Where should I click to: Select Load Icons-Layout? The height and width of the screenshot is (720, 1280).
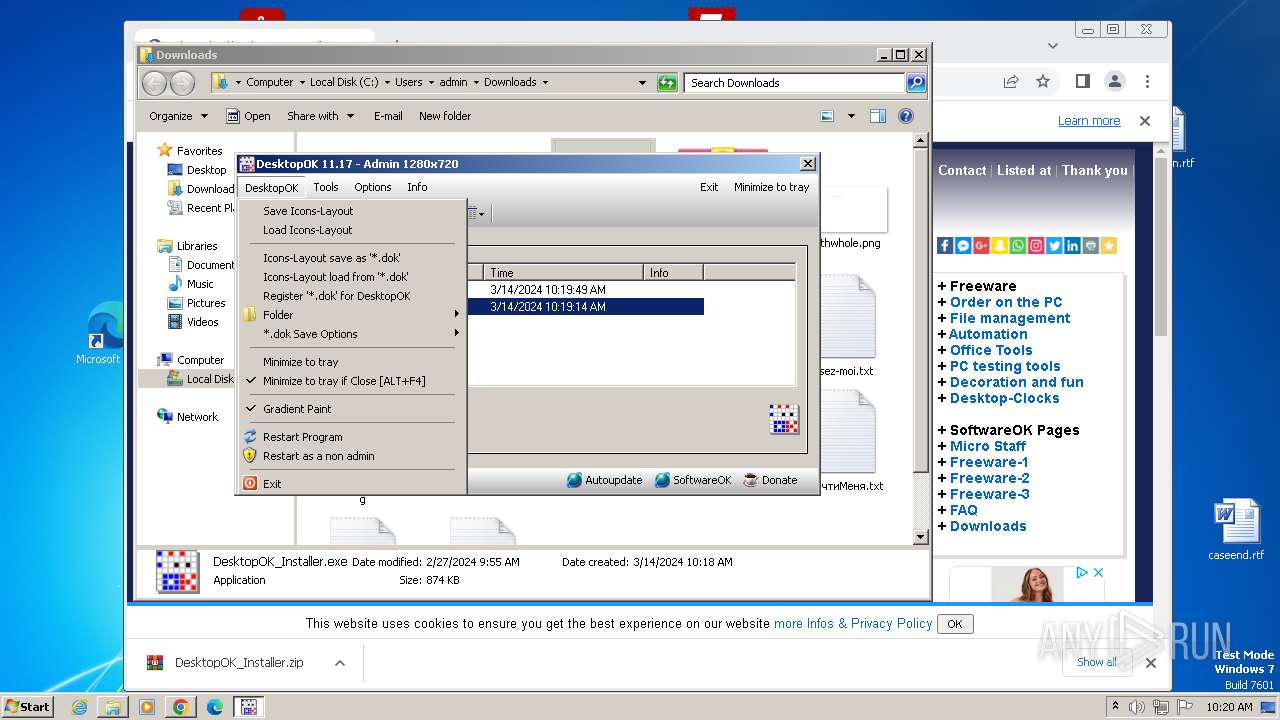[x=308, y=230]
